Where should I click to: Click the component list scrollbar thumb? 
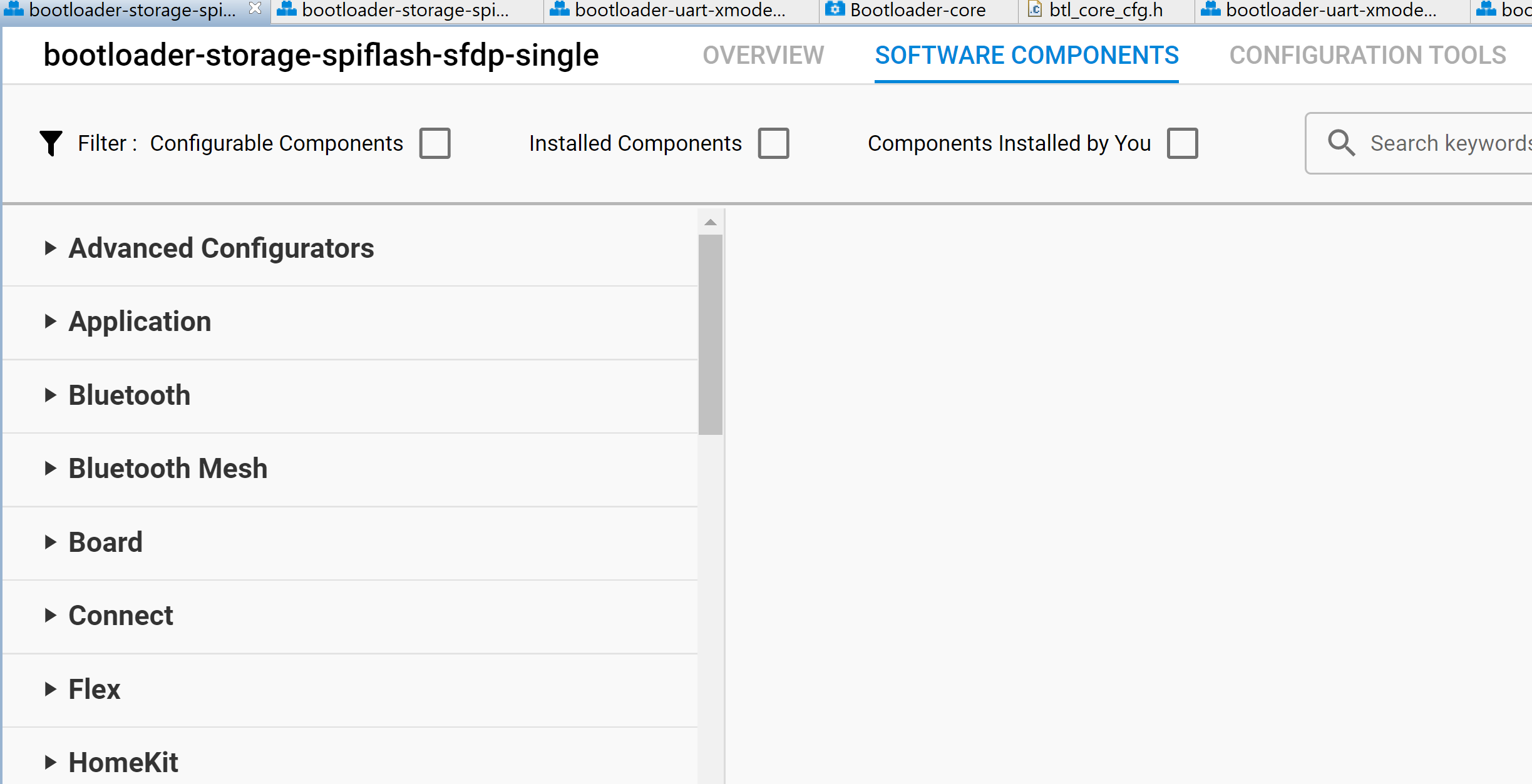(x=711, y=335)
